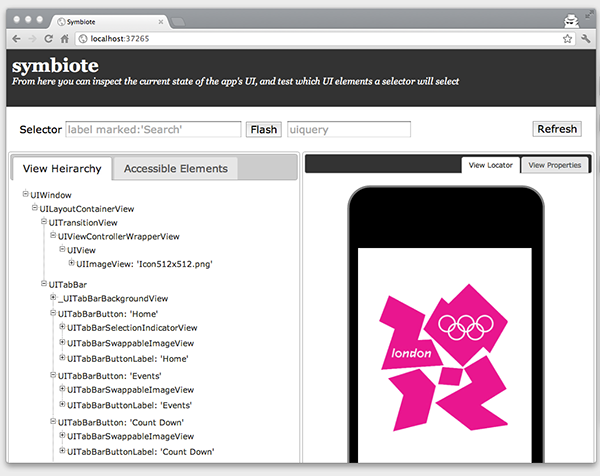Open the browser home icon
600x476 pixels.
(x=64, y=39)
